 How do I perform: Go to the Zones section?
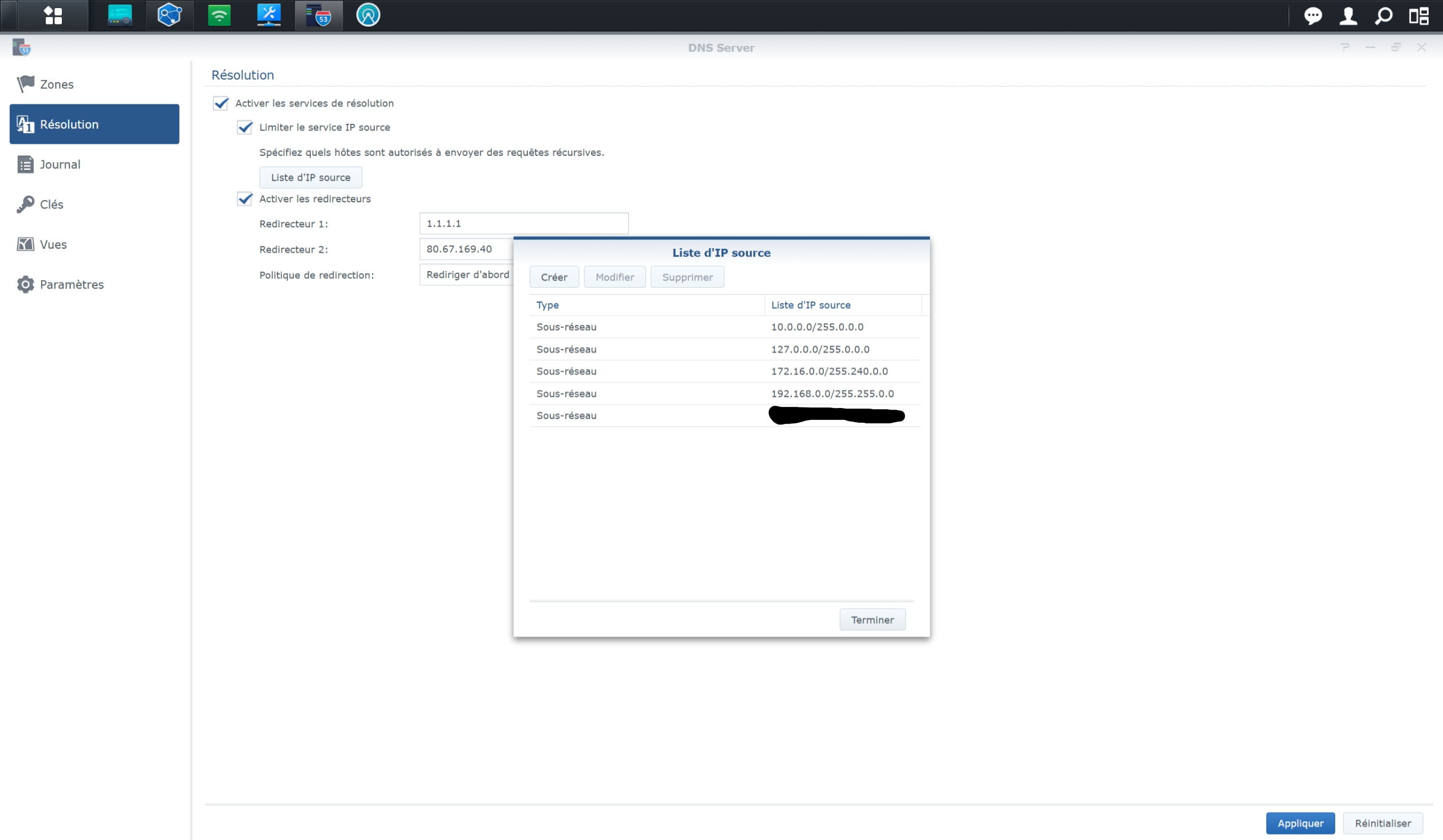pos(57,84)
